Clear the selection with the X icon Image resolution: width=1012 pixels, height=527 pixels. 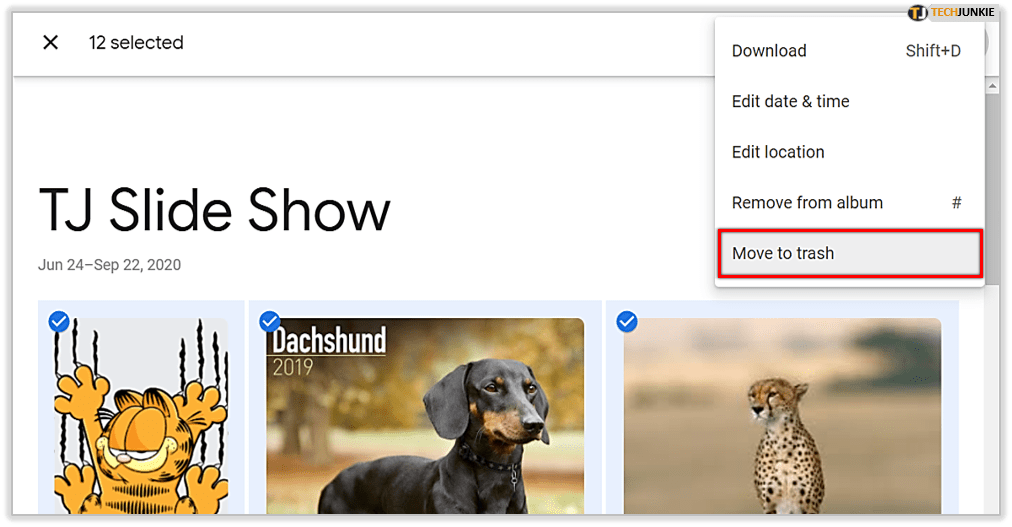coord(50,43)
